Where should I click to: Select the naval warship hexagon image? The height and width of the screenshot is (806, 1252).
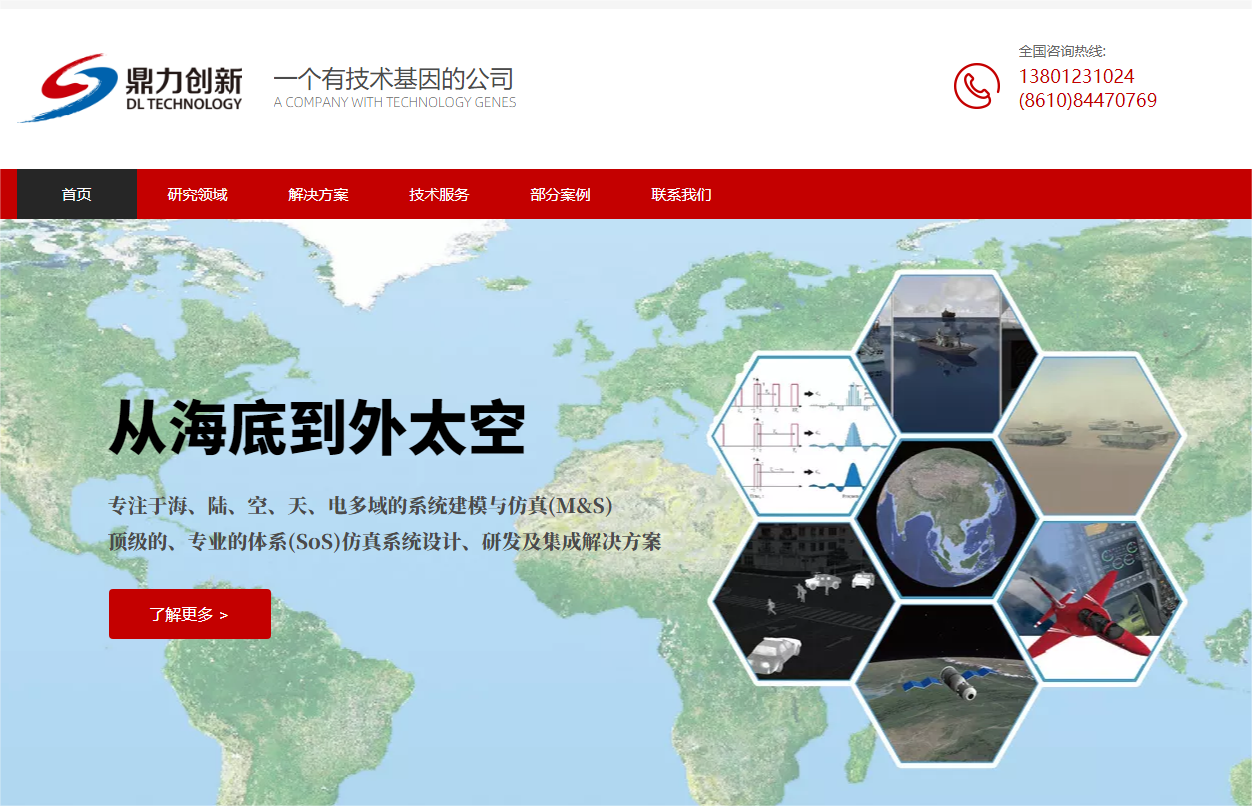click(x=945, y=352)
